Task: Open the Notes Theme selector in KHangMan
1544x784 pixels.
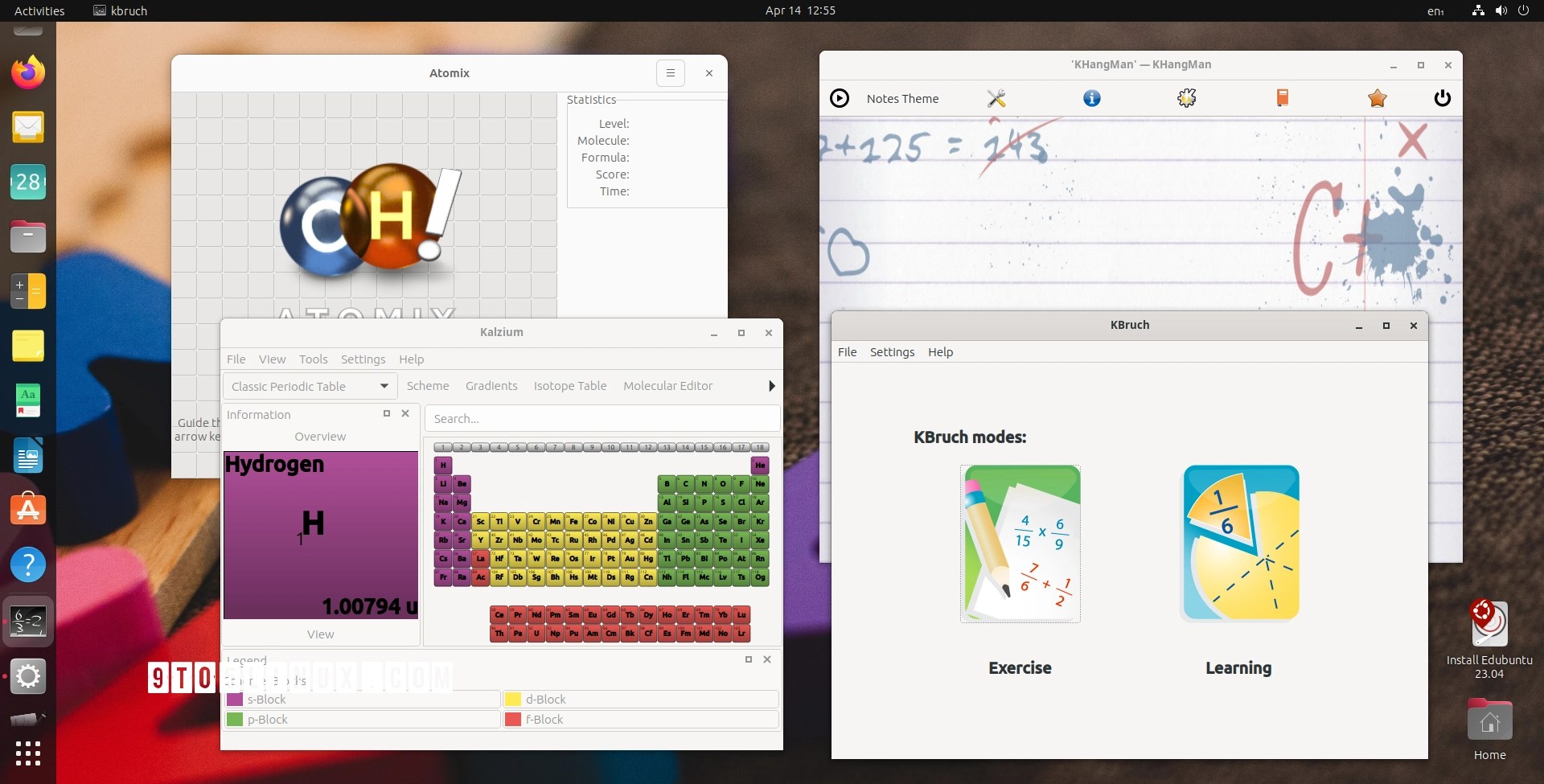Action: coord(902,99)
